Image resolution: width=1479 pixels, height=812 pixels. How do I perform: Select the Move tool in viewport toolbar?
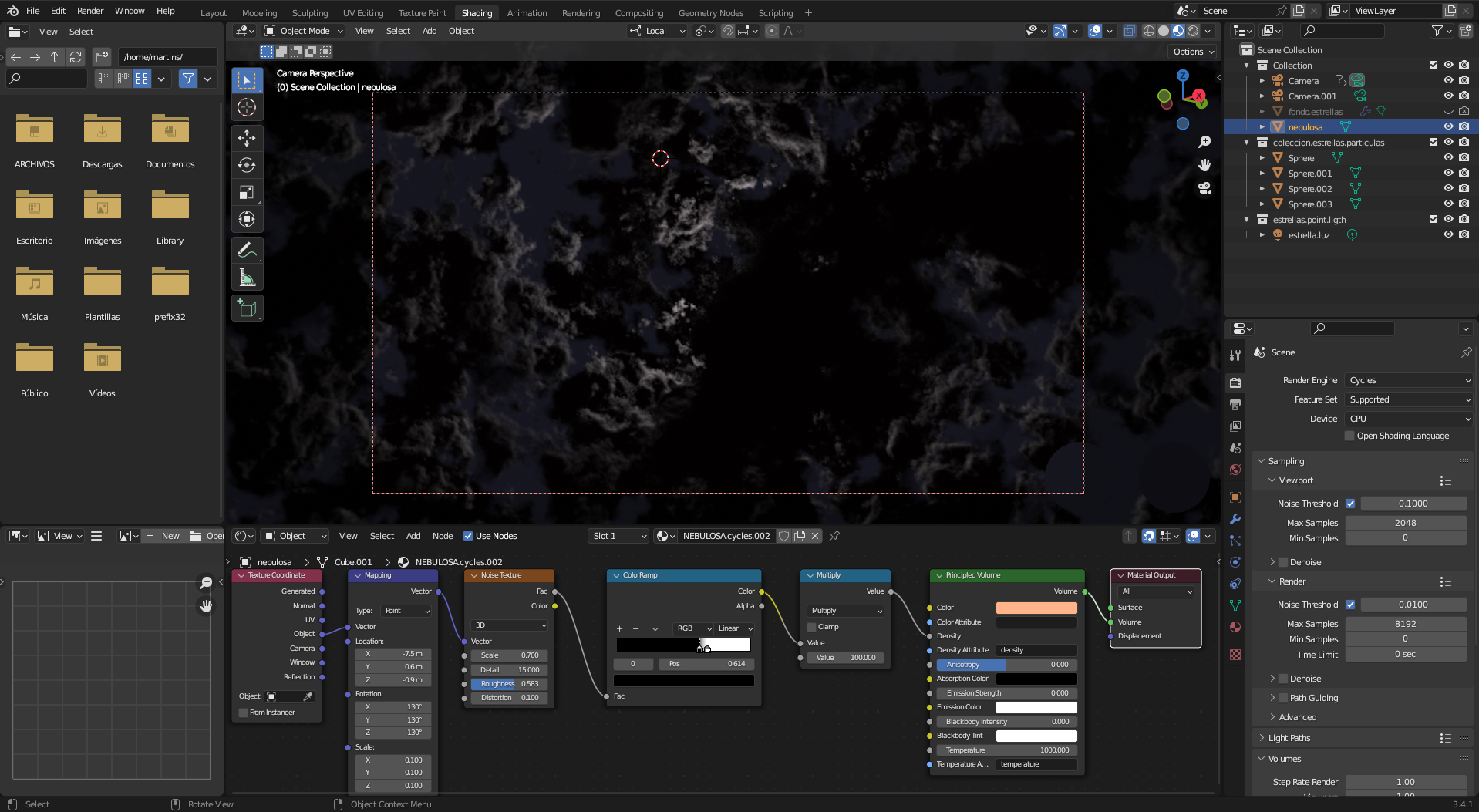tap(247, 138)
